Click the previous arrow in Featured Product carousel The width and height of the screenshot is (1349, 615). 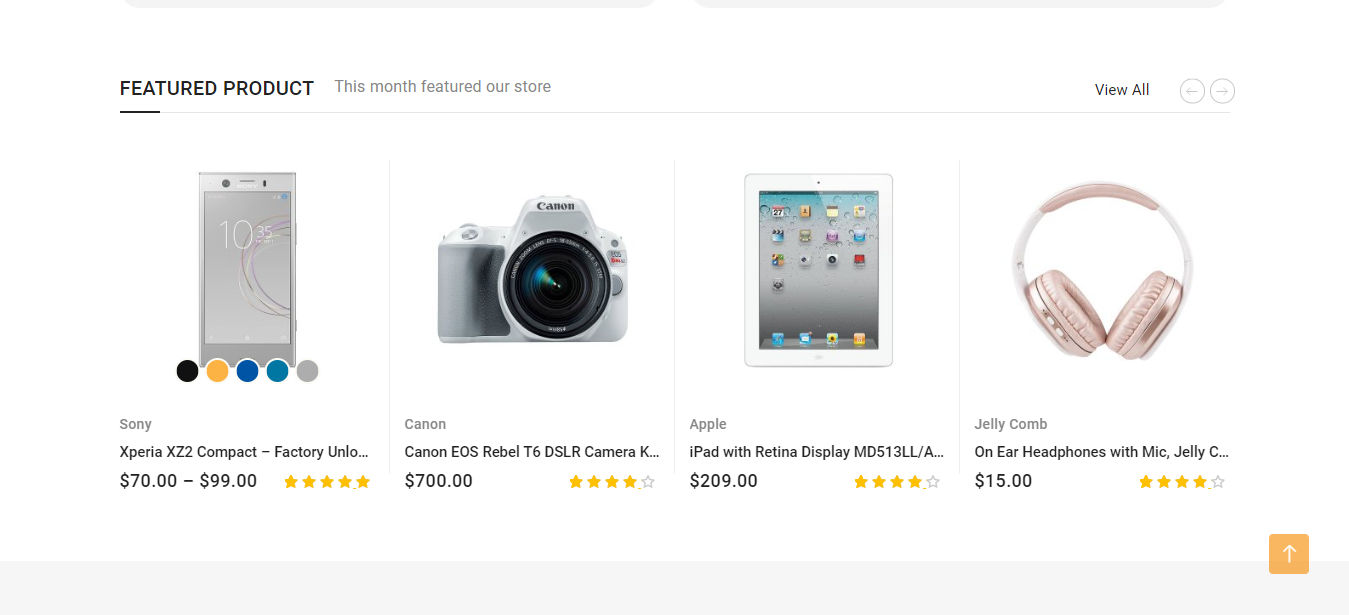[1192, 91]
